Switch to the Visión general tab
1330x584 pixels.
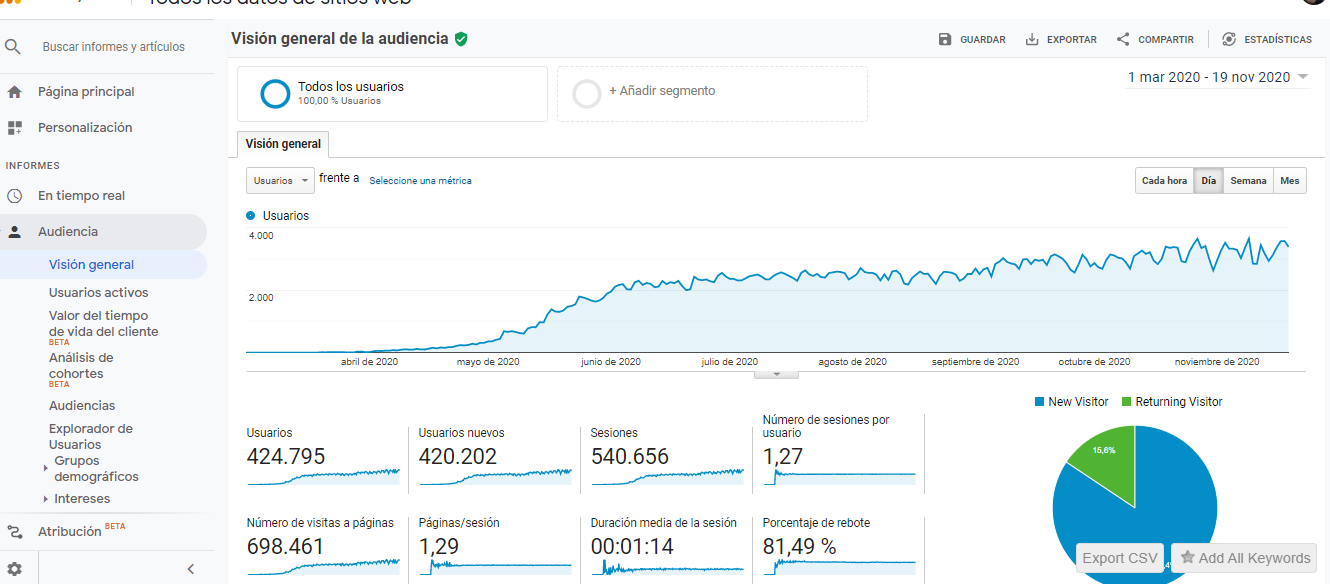(284, 144)
